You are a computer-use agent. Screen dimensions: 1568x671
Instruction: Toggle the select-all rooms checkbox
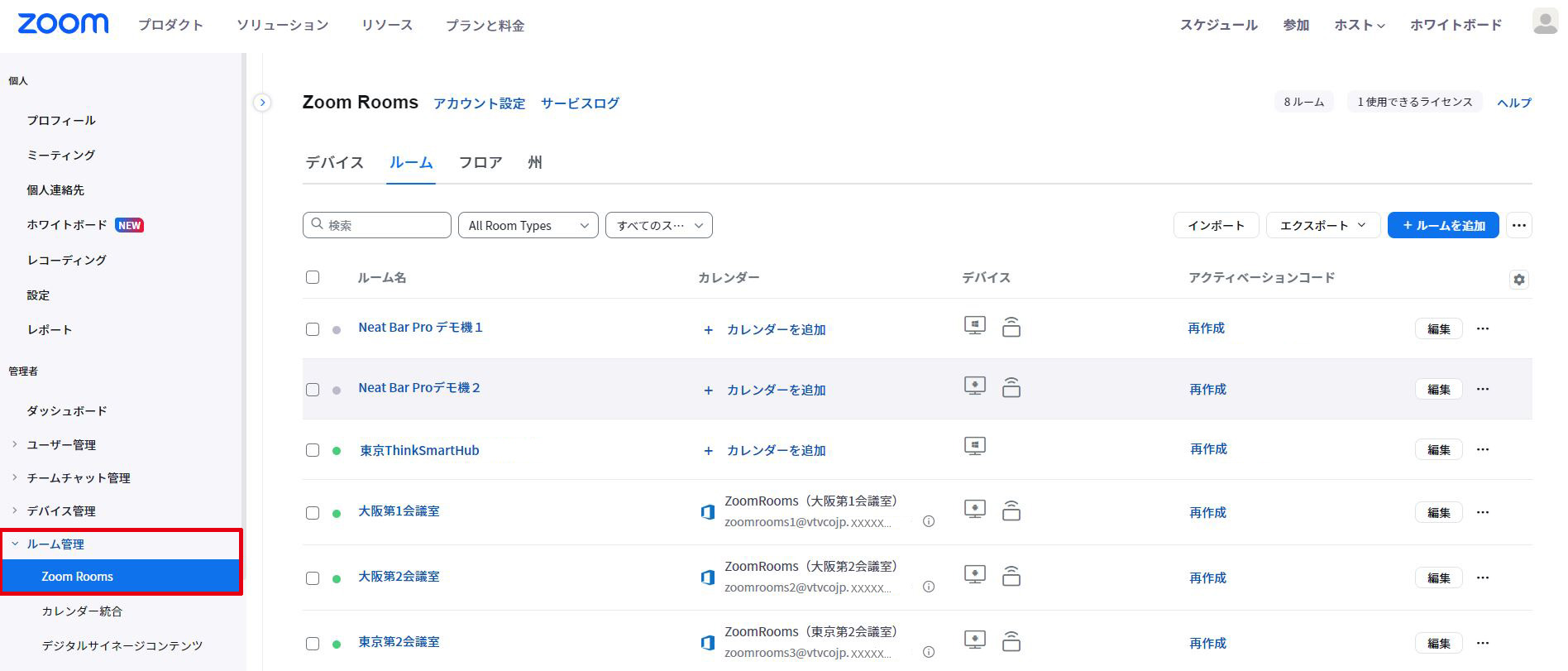coord(313,277)
